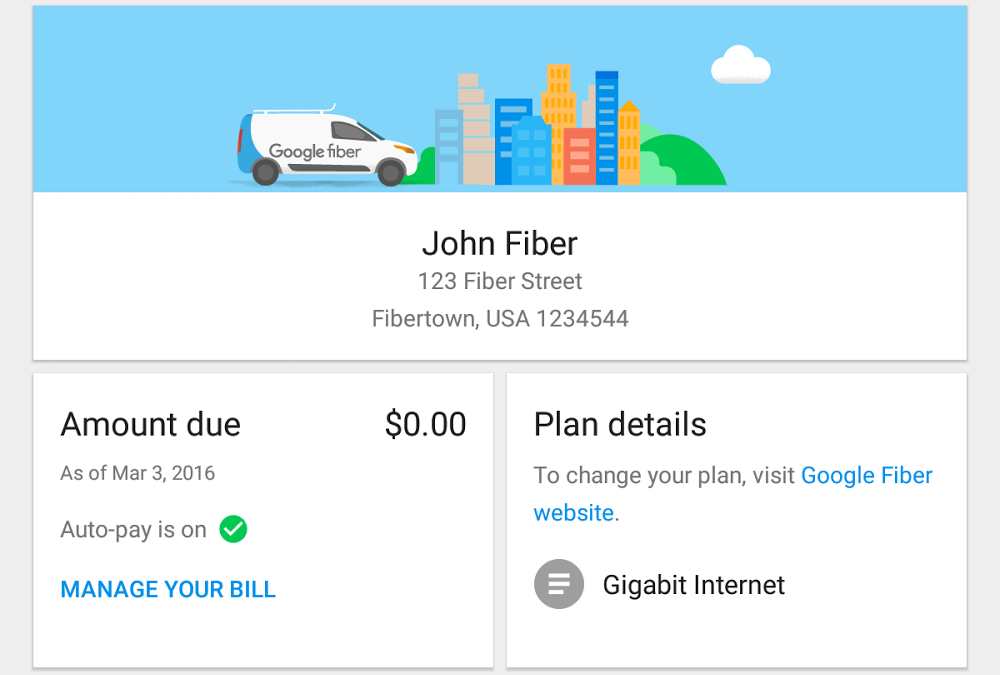Click the Google Fiber logo on the van
The image size is (1000, 675).
[x=315, y=152]
